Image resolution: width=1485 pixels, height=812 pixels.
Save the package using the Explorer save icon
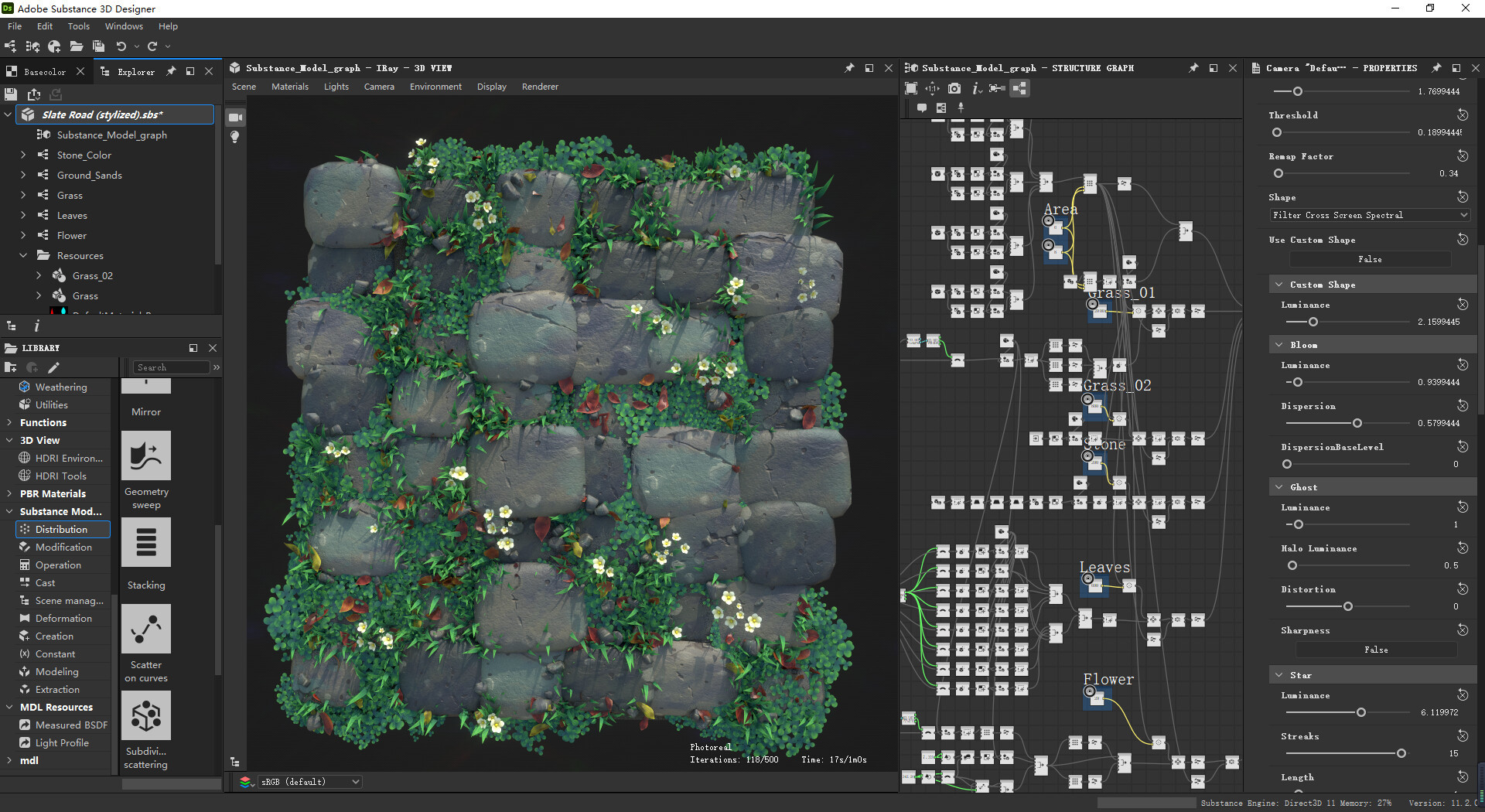tap(10, 94)
